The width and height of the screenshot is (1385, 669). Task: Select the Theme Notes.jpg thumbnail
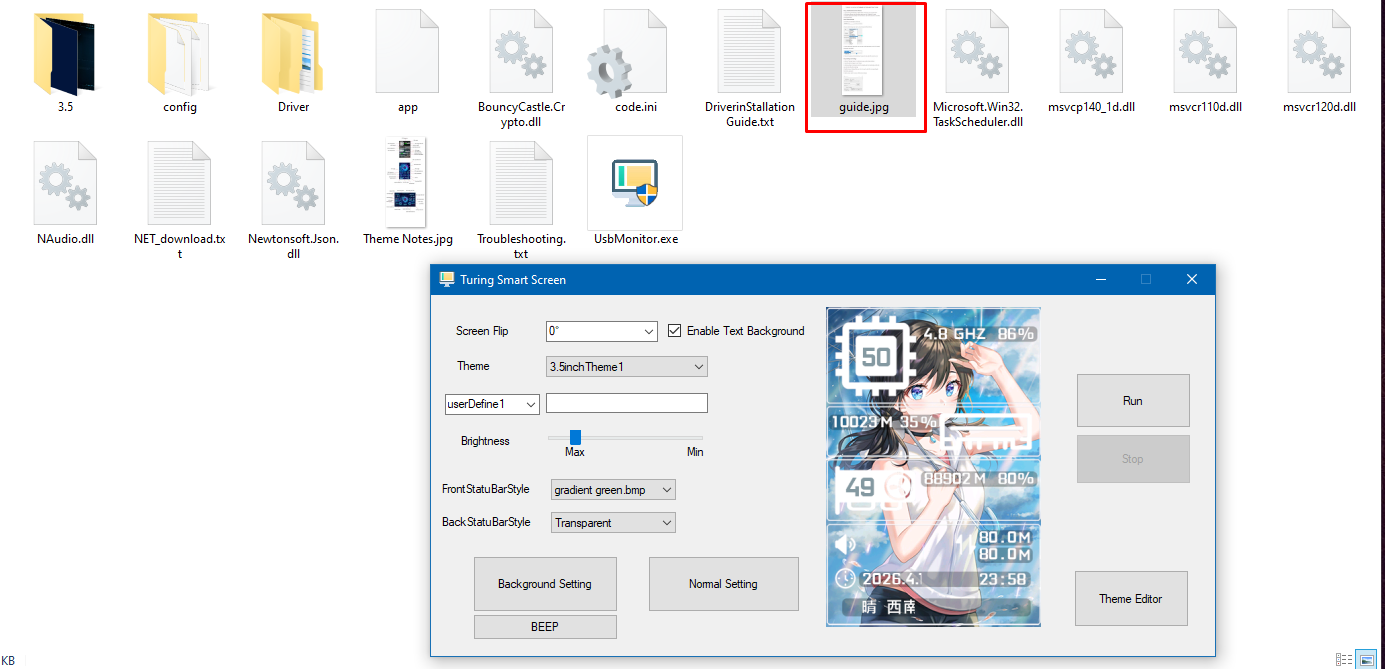(x=406, y=182)
